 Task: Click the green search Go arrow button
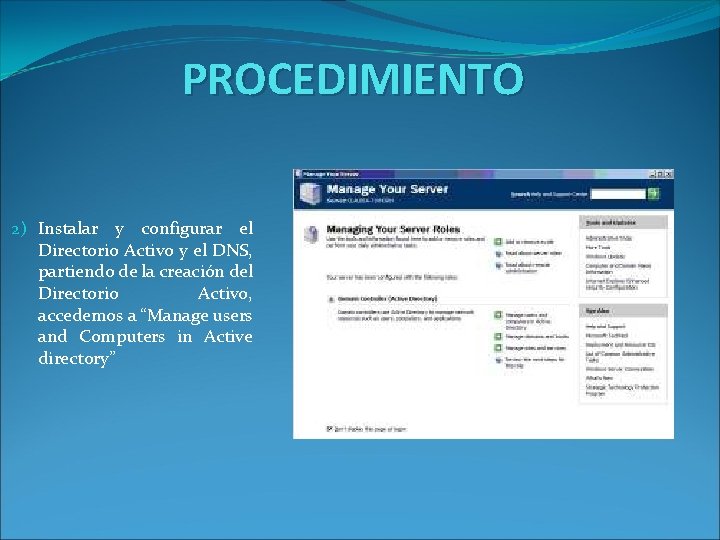(654, 194)
